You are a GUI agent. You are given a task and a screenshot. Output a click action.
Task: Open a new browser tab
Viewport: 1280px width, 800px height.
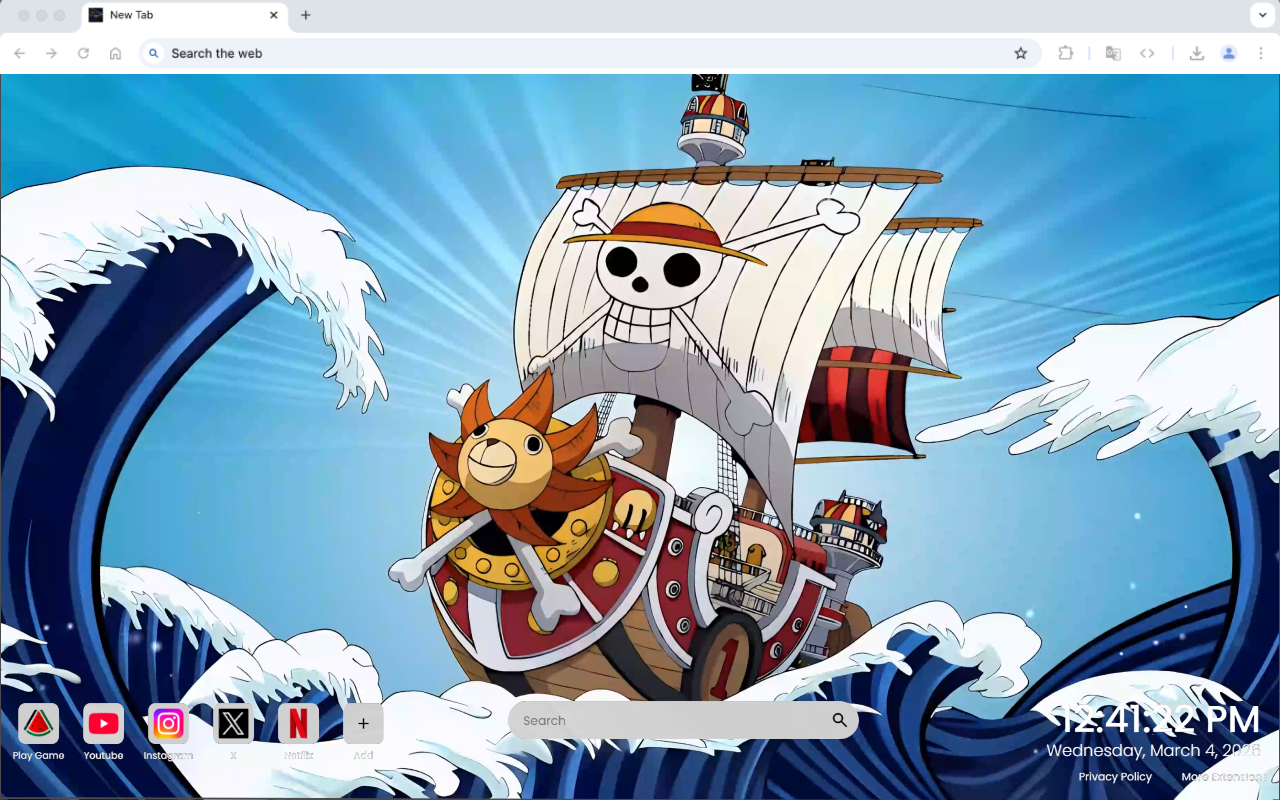pos(306,16)
